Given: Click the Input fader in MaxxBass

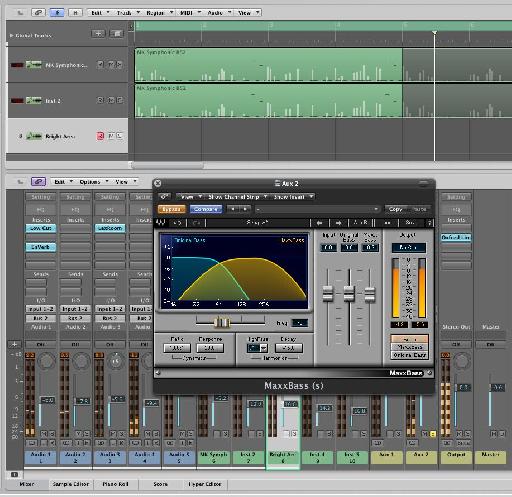Looking at the screenshot, I should click(328, 294).
